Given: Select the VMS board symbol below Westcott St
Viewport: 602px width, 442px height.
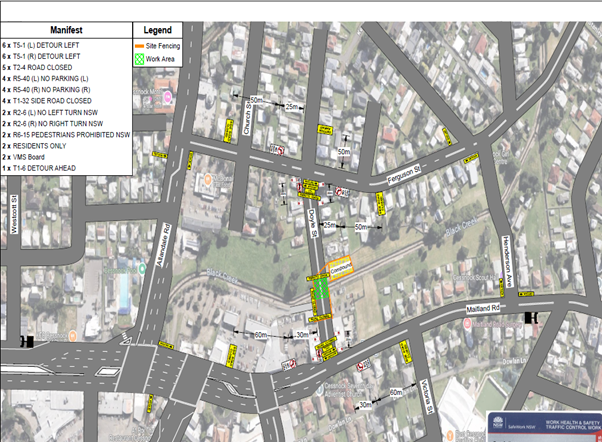Looking at the screenshot, I should pyautogui.click(x=27, y=341).
